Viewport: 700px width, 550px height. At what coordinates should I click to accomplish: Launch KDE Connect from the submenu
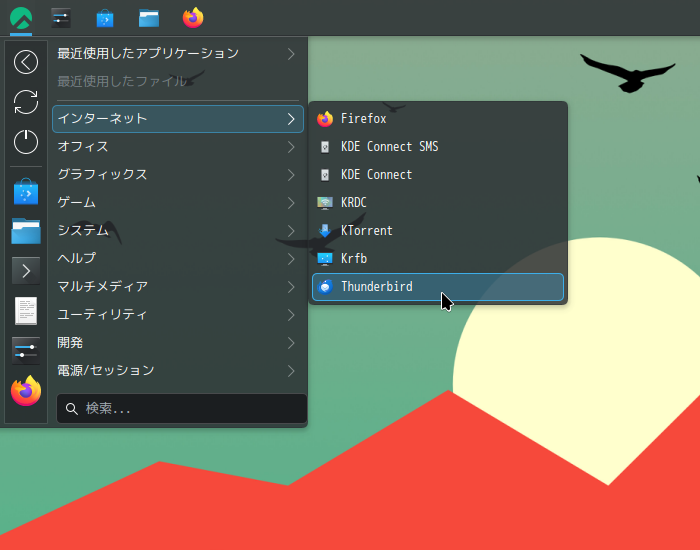(x=438, y=175)
